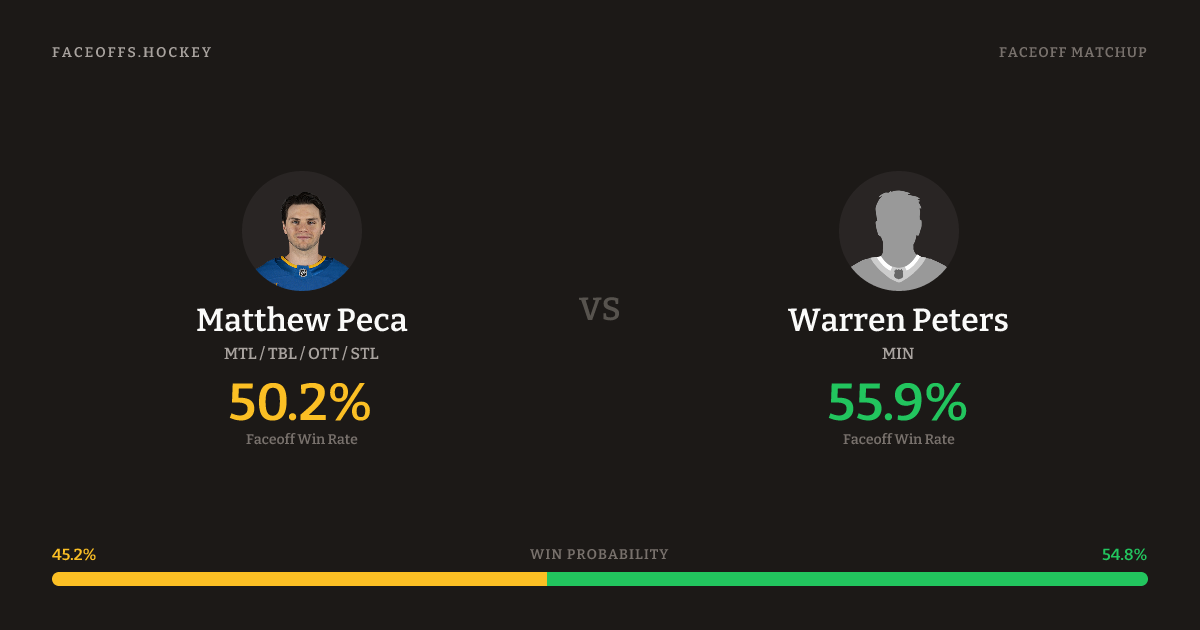Open the FACEOFFS.HOCKEY site link
Image resolution: width=1200 pixels, height=630 pixels.
pyautogui.click(x=132, y=52)
